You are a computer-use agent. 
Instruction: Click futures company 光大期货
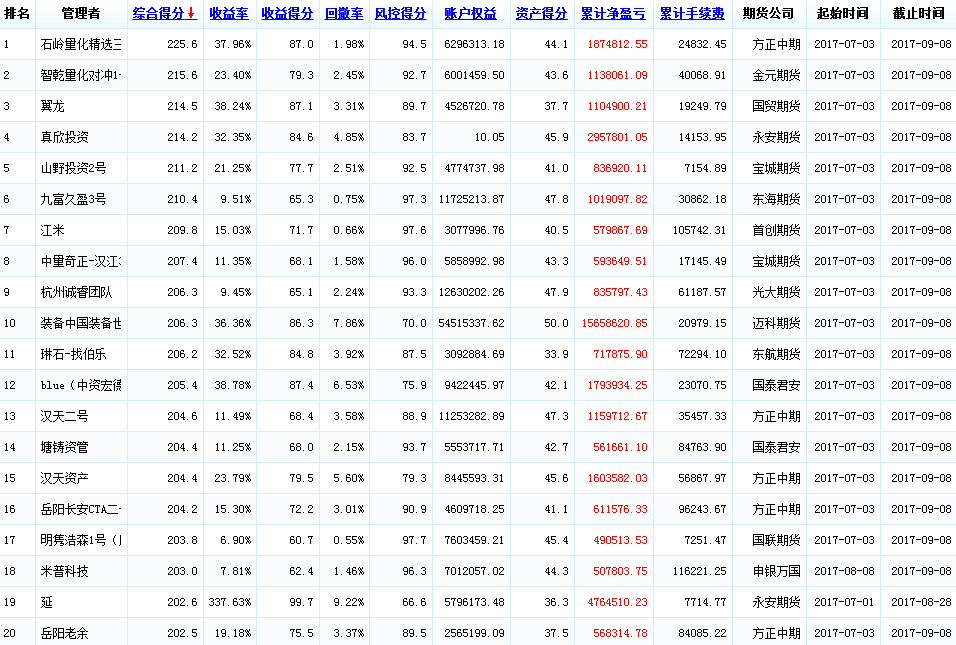(776, 293)
